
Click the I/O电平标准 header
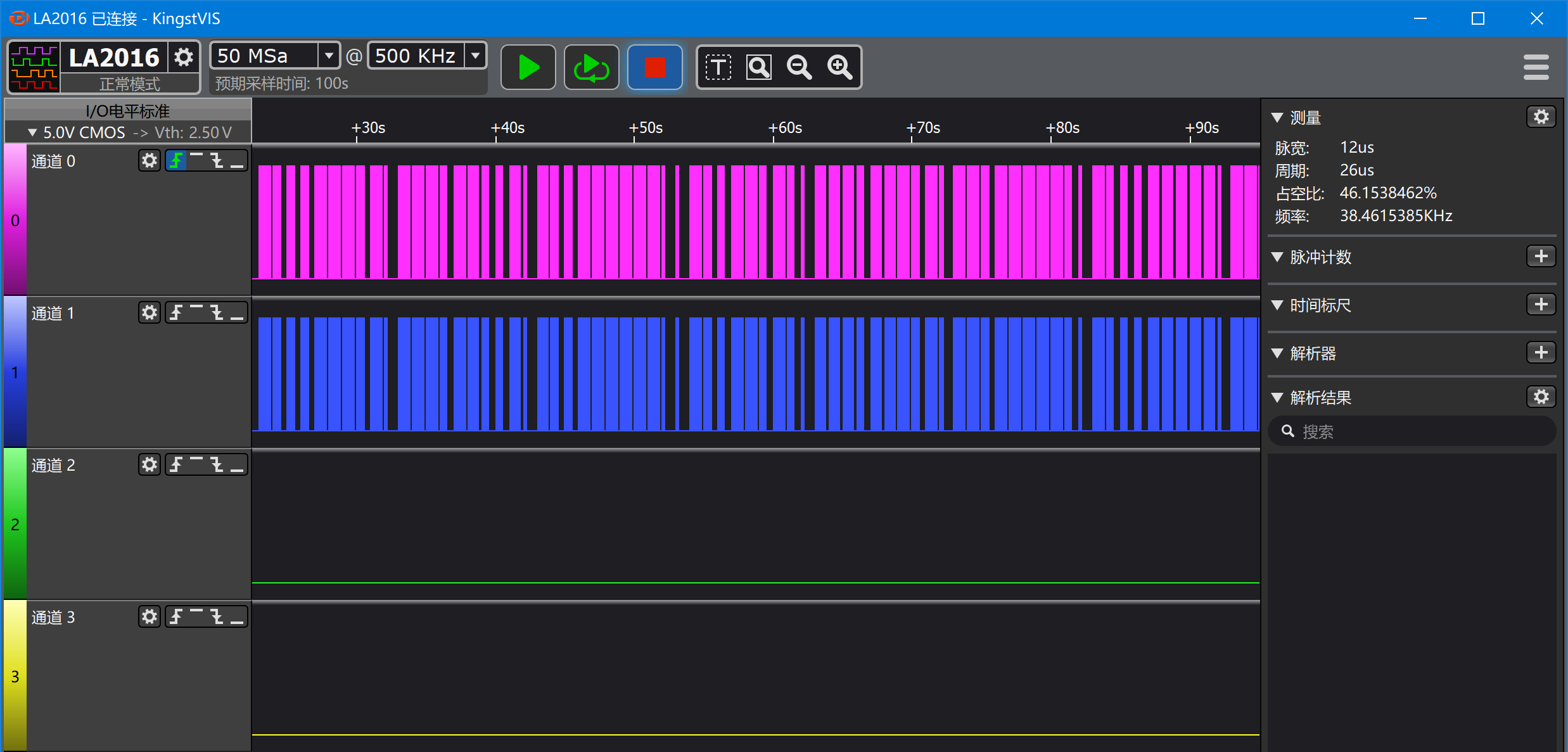pyautogui.click(x=128, y=111)
